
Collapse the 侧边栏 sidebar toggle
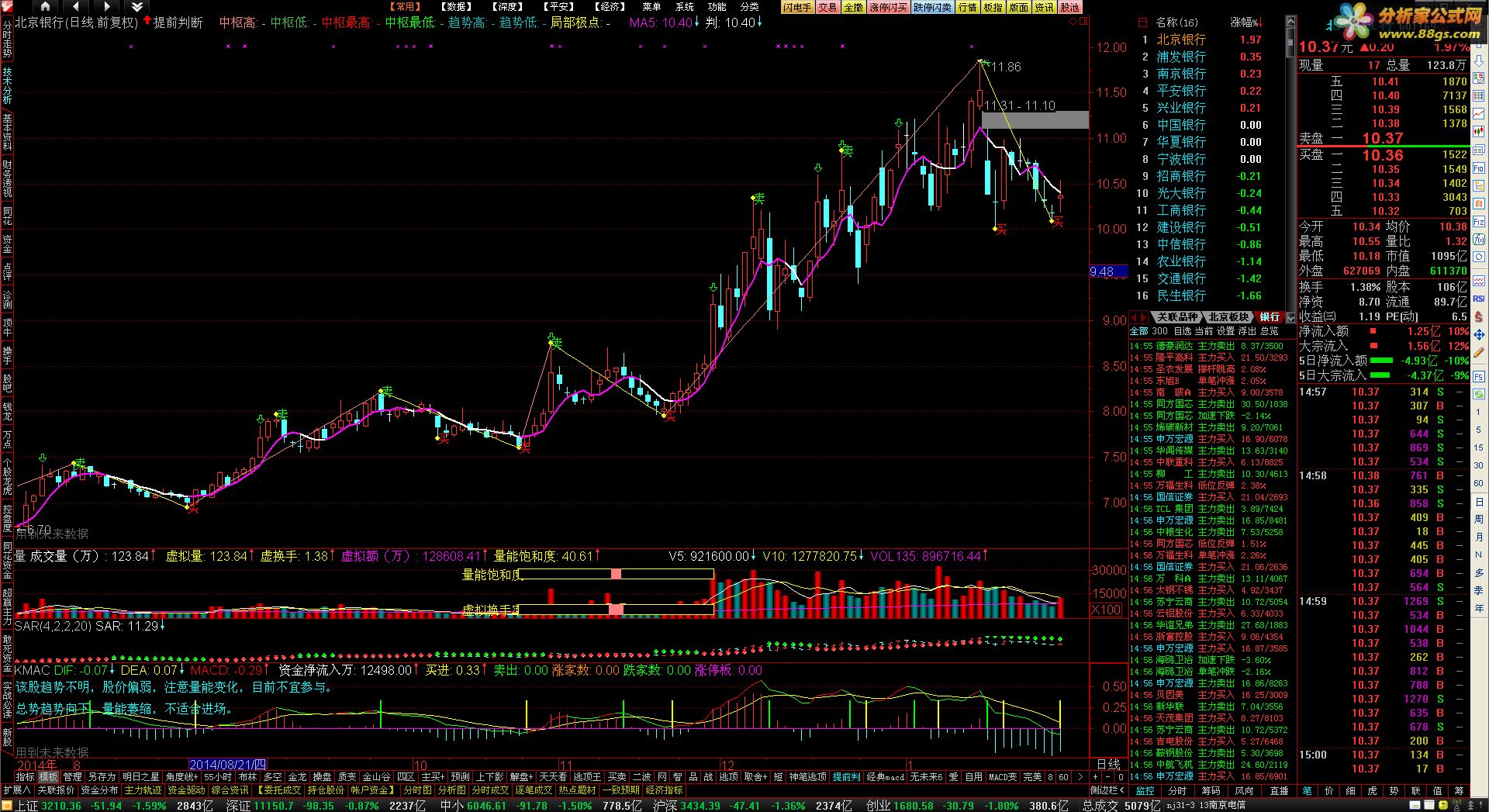(x=1107, y=790)
